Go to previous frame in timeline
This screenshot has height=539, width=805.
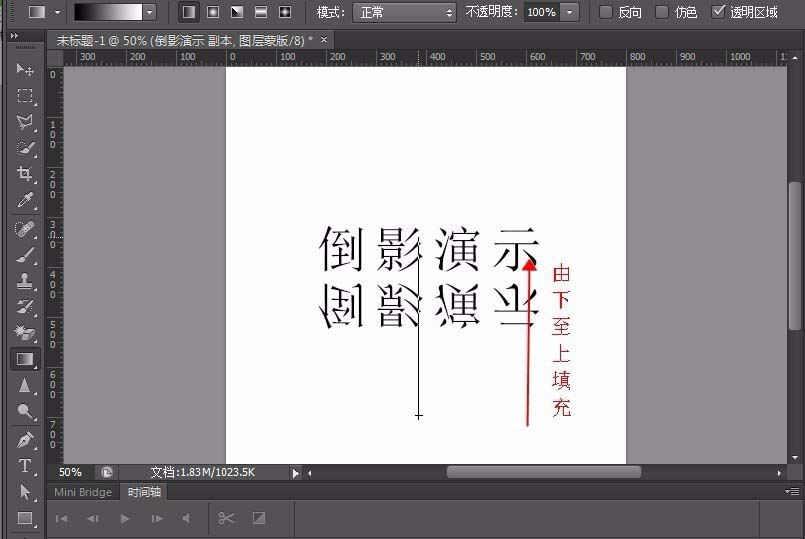coord(93,518)
